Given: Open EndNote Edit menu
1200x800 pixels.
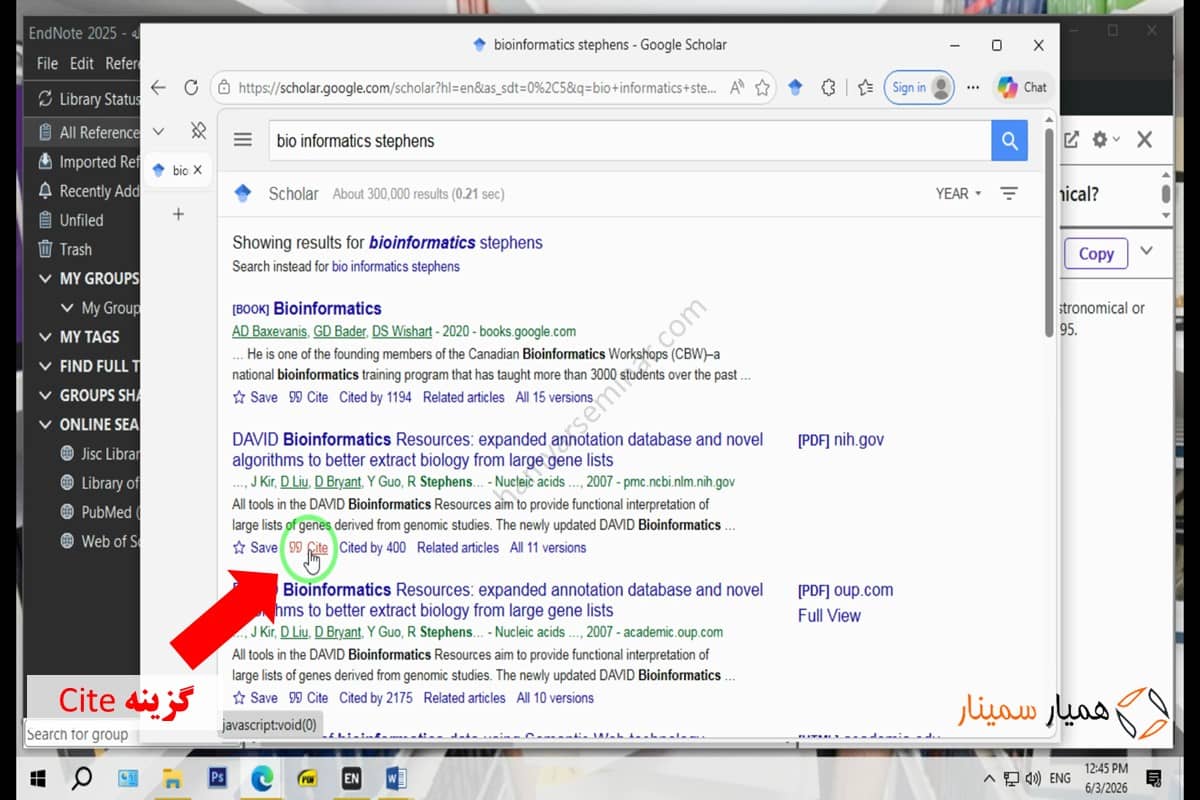Looking at the screenshot, I should (82, 63).
